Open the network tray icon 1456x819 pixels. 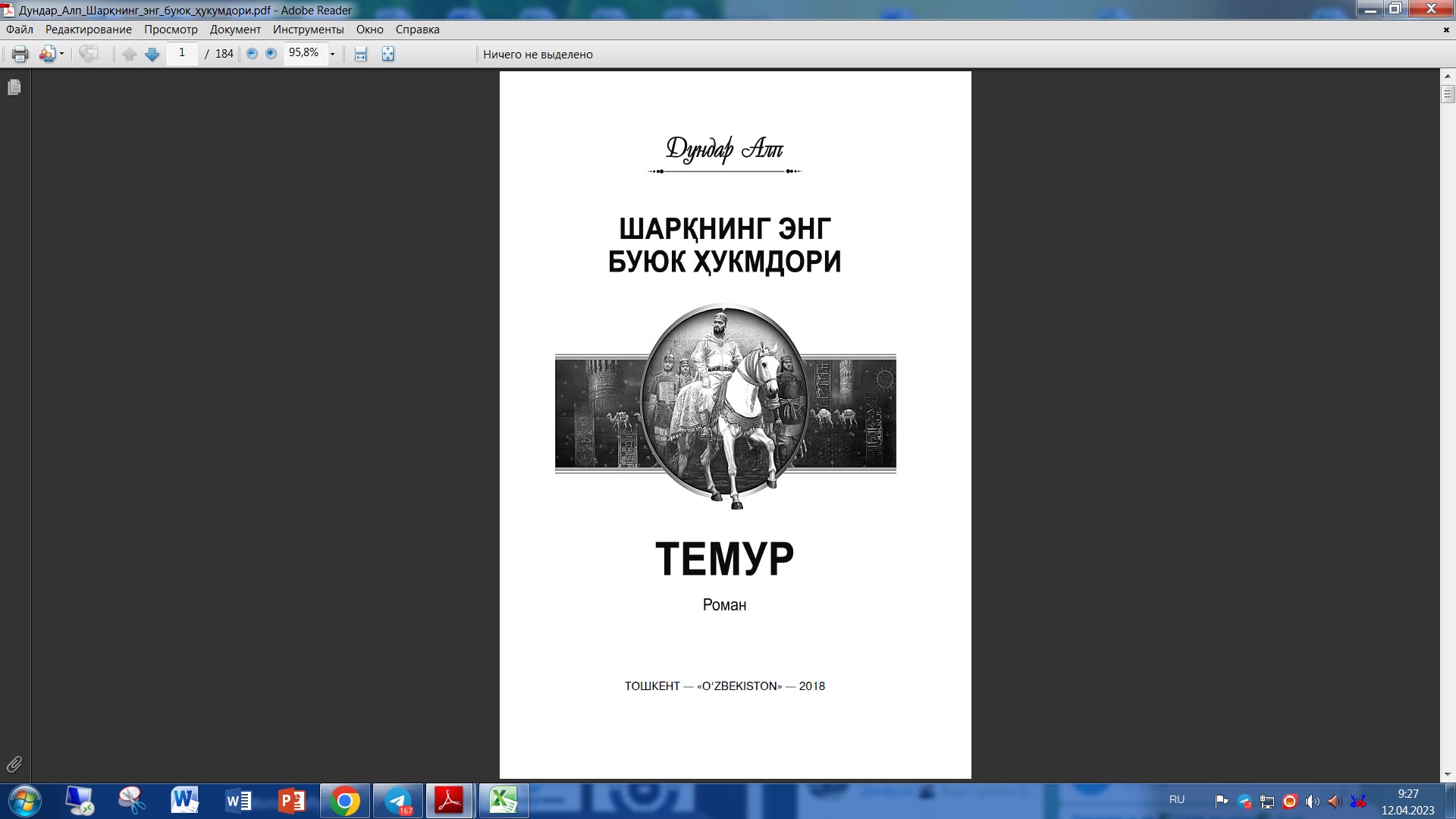click(x=1267, y=801)
